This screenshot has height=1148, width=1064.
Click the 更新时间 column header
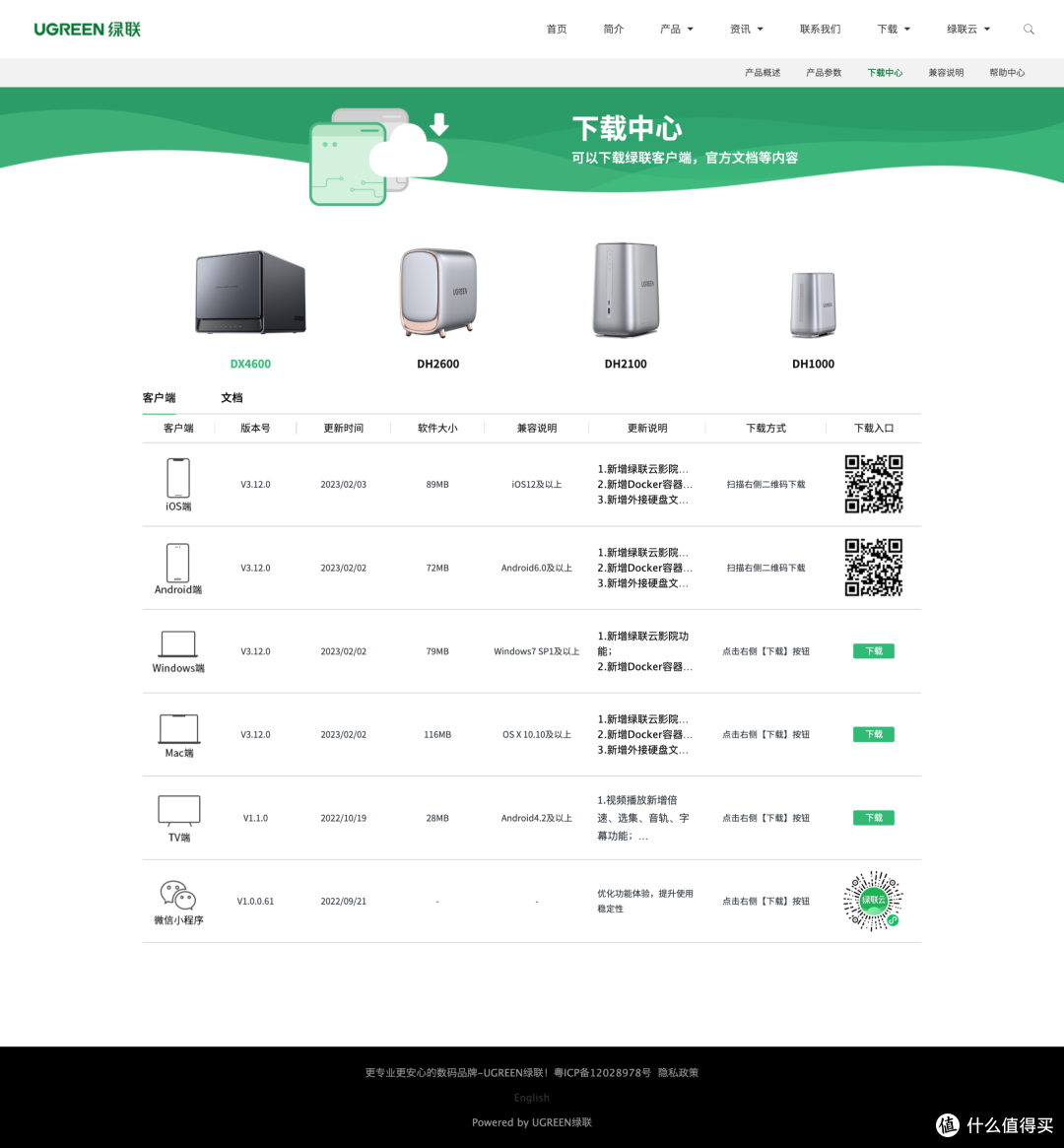pyautogui.click(x=343, y=429)
